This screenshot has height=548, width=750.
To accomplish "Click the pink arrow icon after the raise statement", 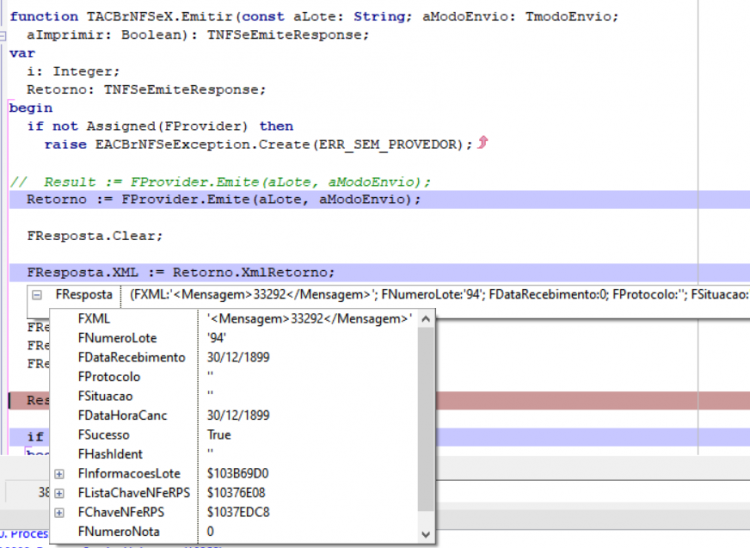I will pyautogui.click(x=483, y=142).
